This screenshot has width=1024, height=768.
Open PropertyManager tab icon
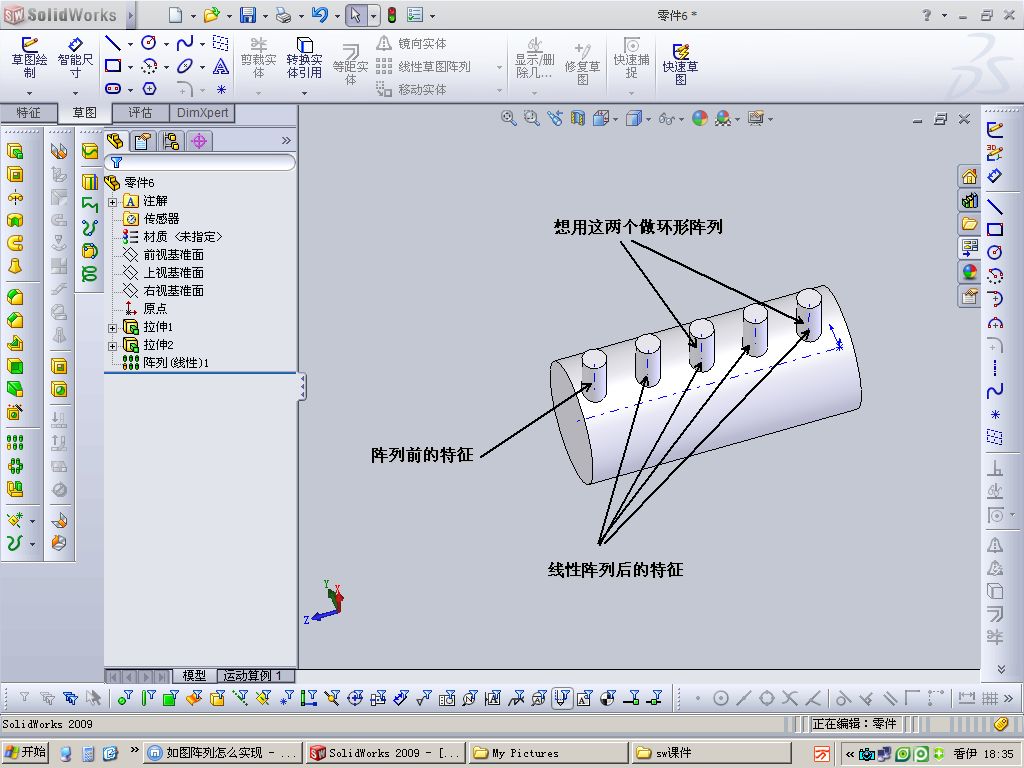142,141
